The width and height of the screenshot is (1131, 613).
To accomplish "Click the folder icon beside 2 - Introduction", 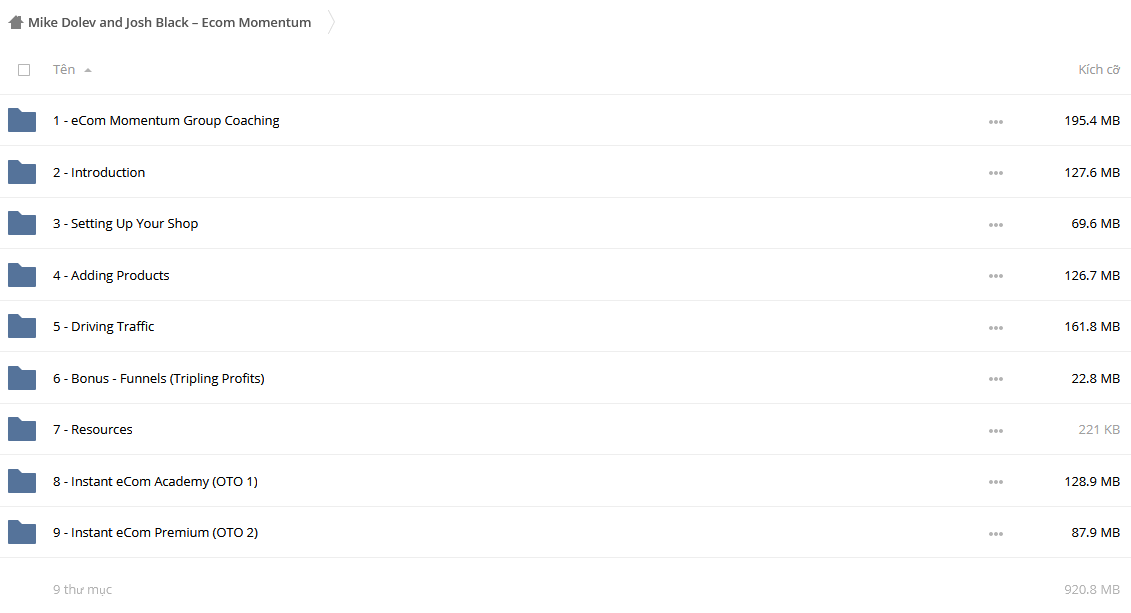I will [22, 172].
